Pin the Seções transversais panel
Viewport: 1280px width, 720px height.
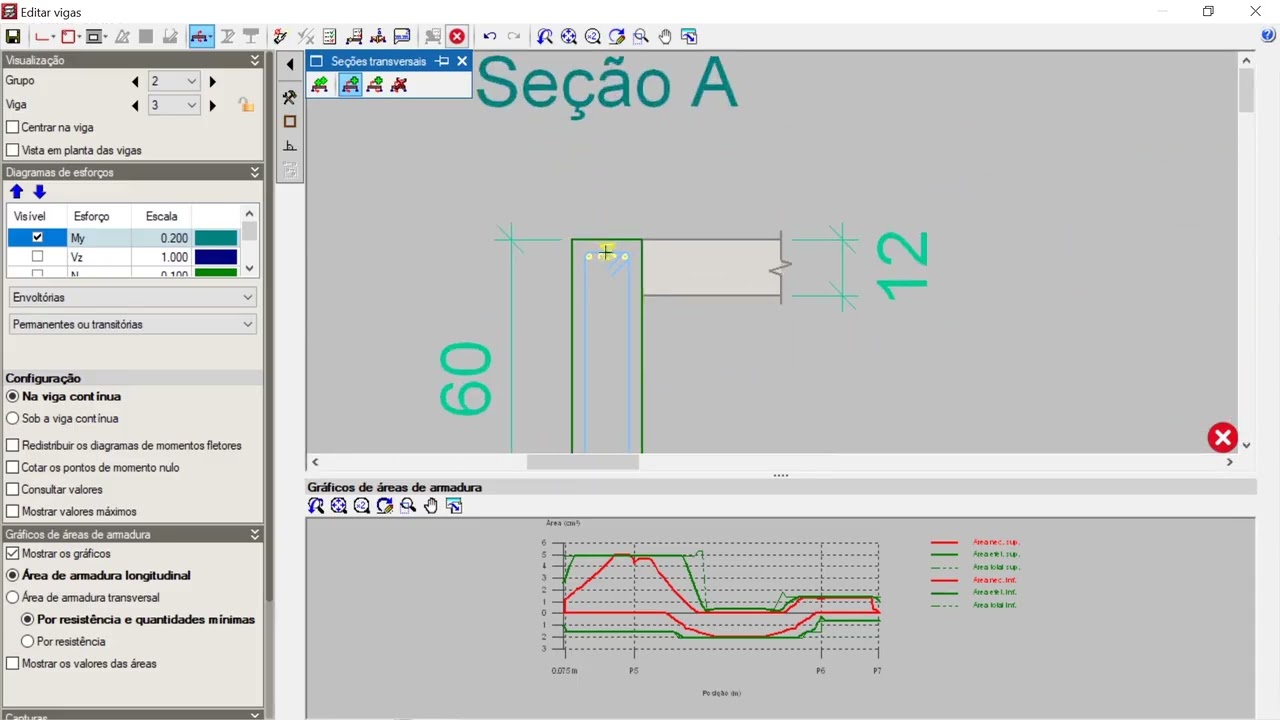(x=442, y=61)
